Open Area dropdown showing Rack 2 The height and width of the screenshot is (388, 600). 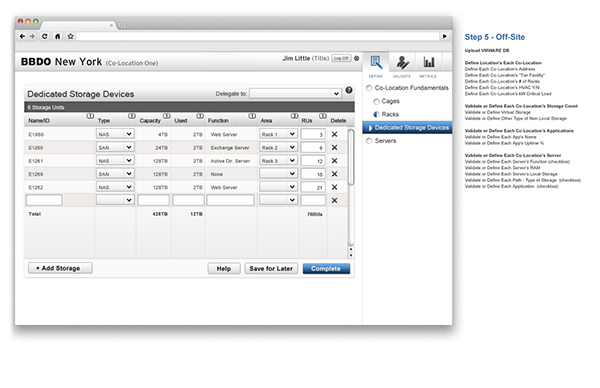(278, 147)
